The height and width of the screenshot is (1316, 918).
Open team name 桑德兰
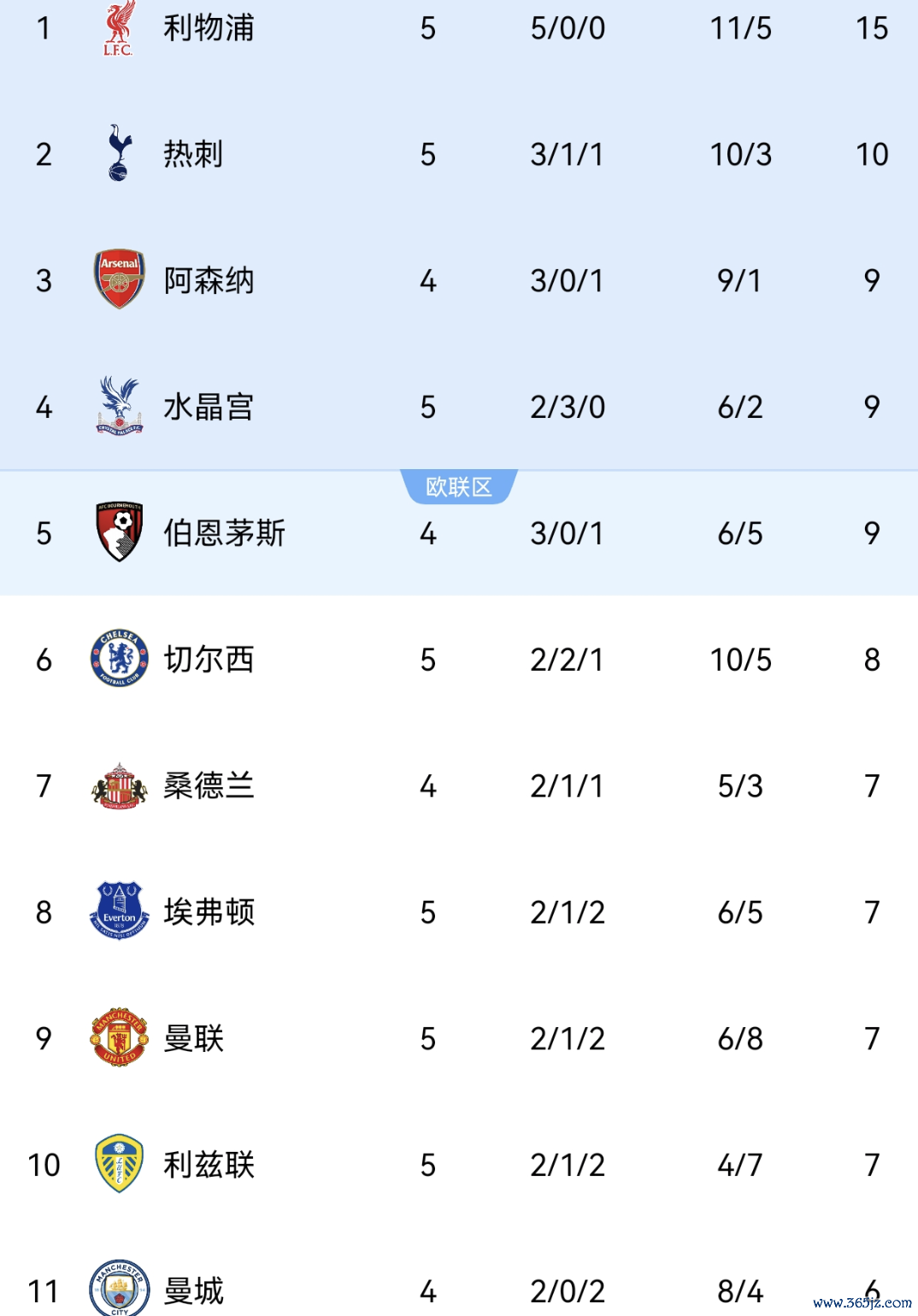point(209,785)
